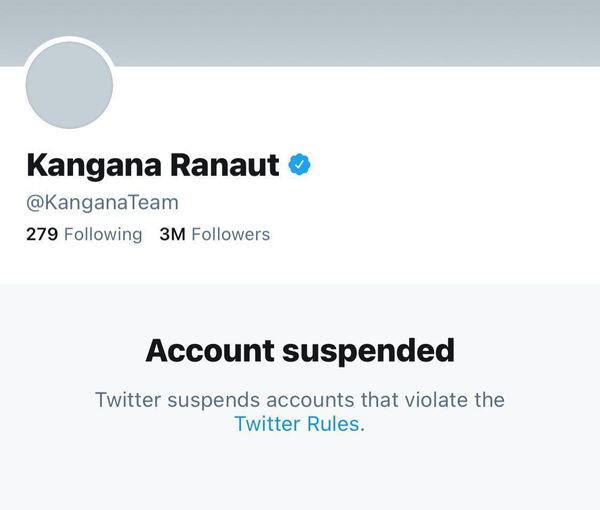This screenshot has height=510, width=600.
Task: Click the word 'violate' in the notice
Action: tap(437, 400)
